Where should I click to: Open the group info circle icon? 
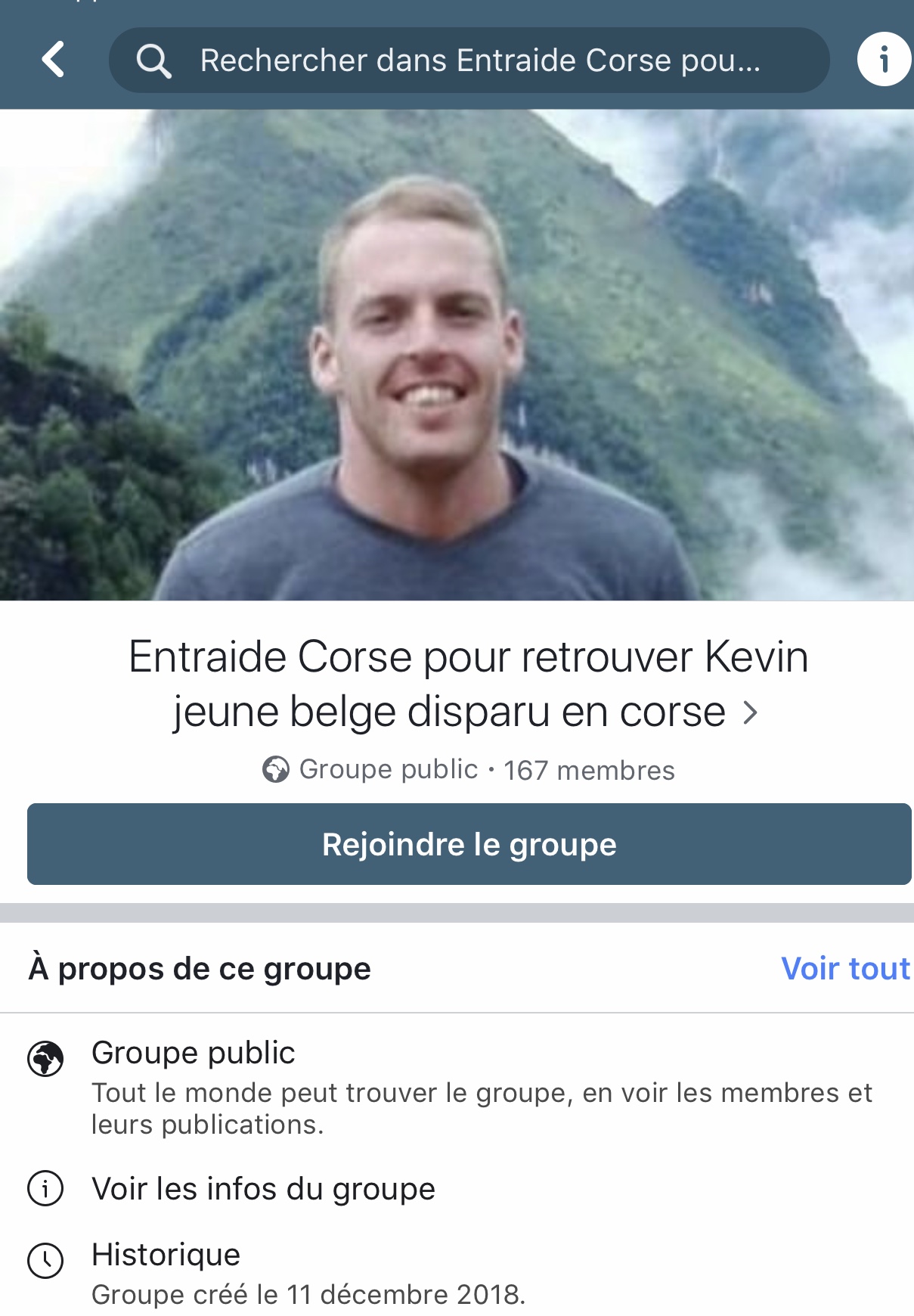[884, 59]
